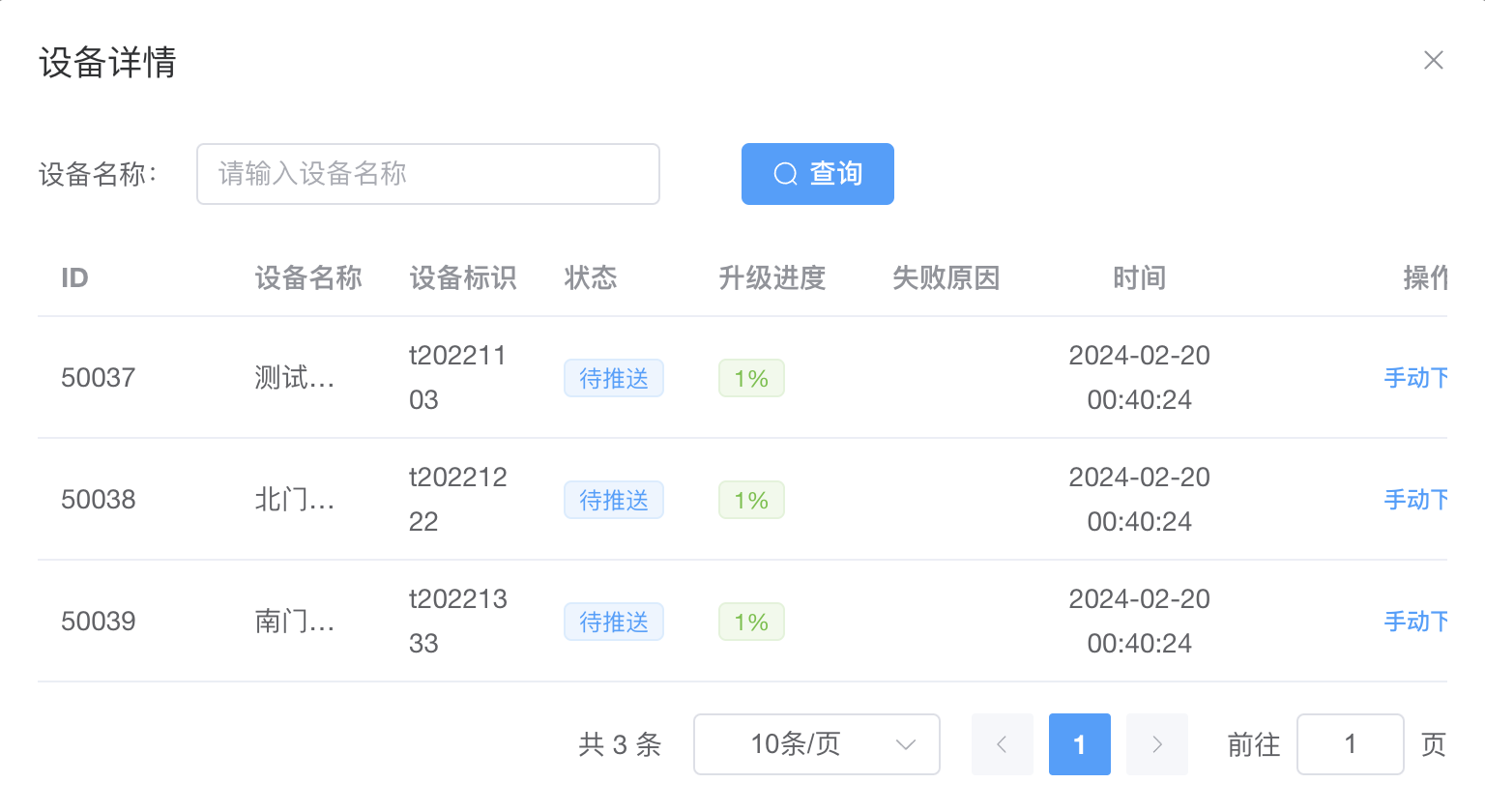This screenshot has width=1485, height=812.
Task: Click 1% progress tag for 50038
Action: click(751, 500)
